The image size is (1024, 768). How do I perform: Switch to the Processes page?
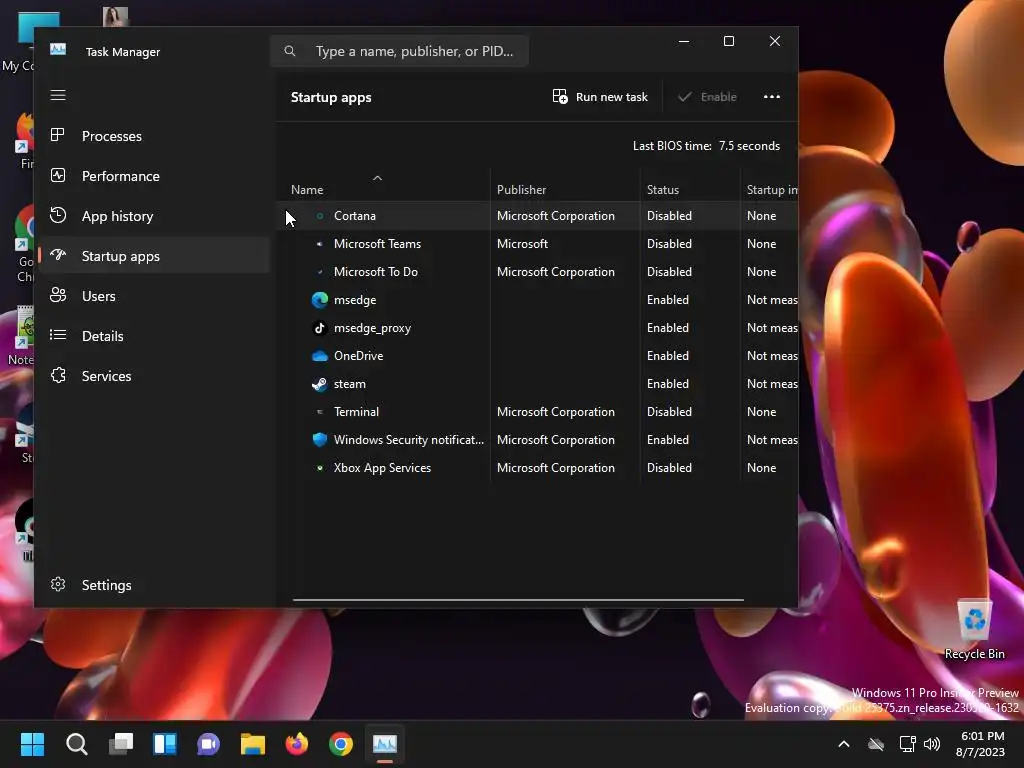(x=155, y=136)
